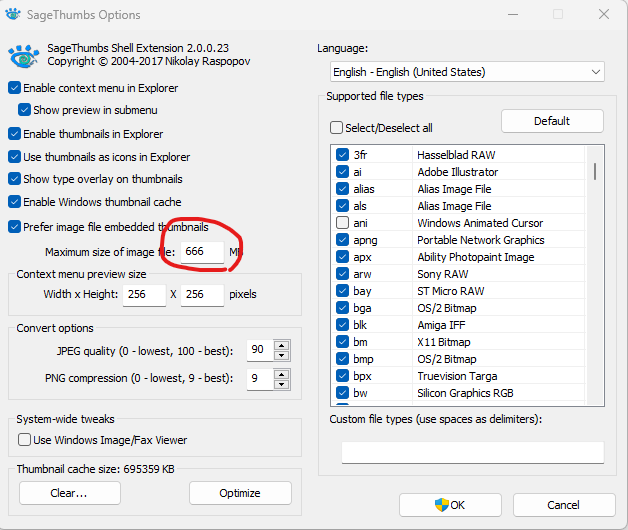The height and width of the screenshot is (530, 628).
Task: Open the Language dropdown
Action: [x=467, y=72]
